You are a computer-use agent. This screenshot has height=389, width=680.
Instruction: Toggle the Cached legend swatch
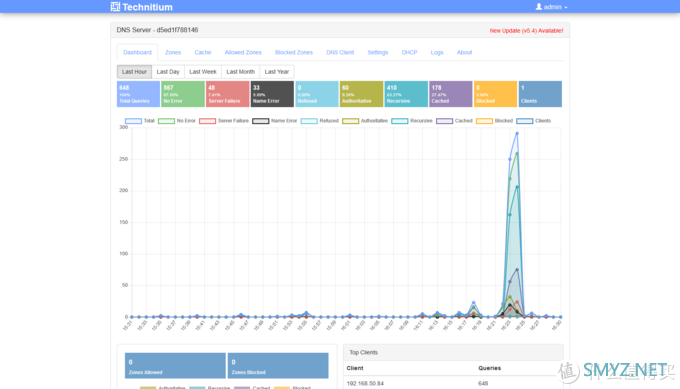[444, 121]
